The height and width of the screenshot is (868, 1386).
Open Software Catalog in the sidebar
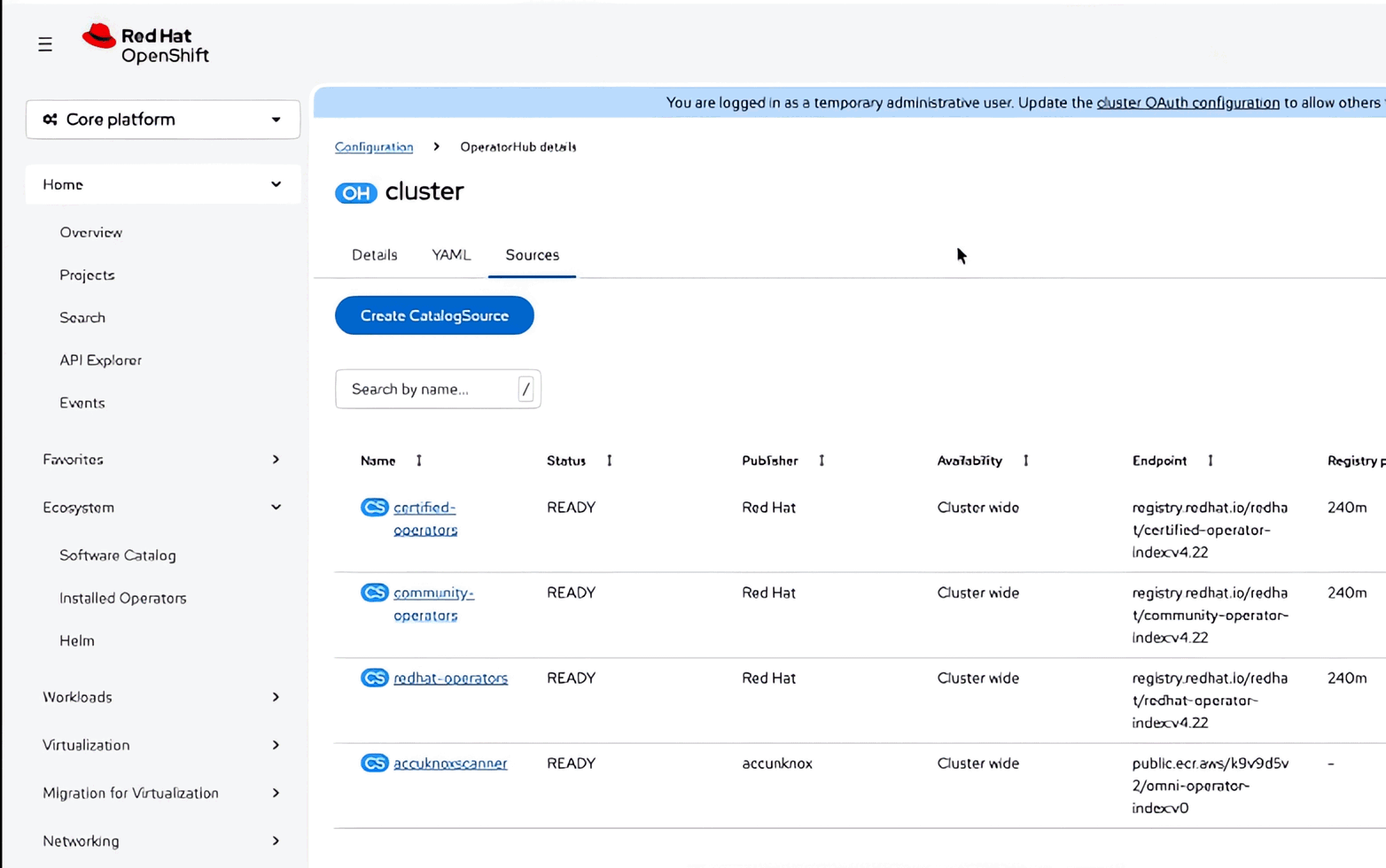coord(118,555)
